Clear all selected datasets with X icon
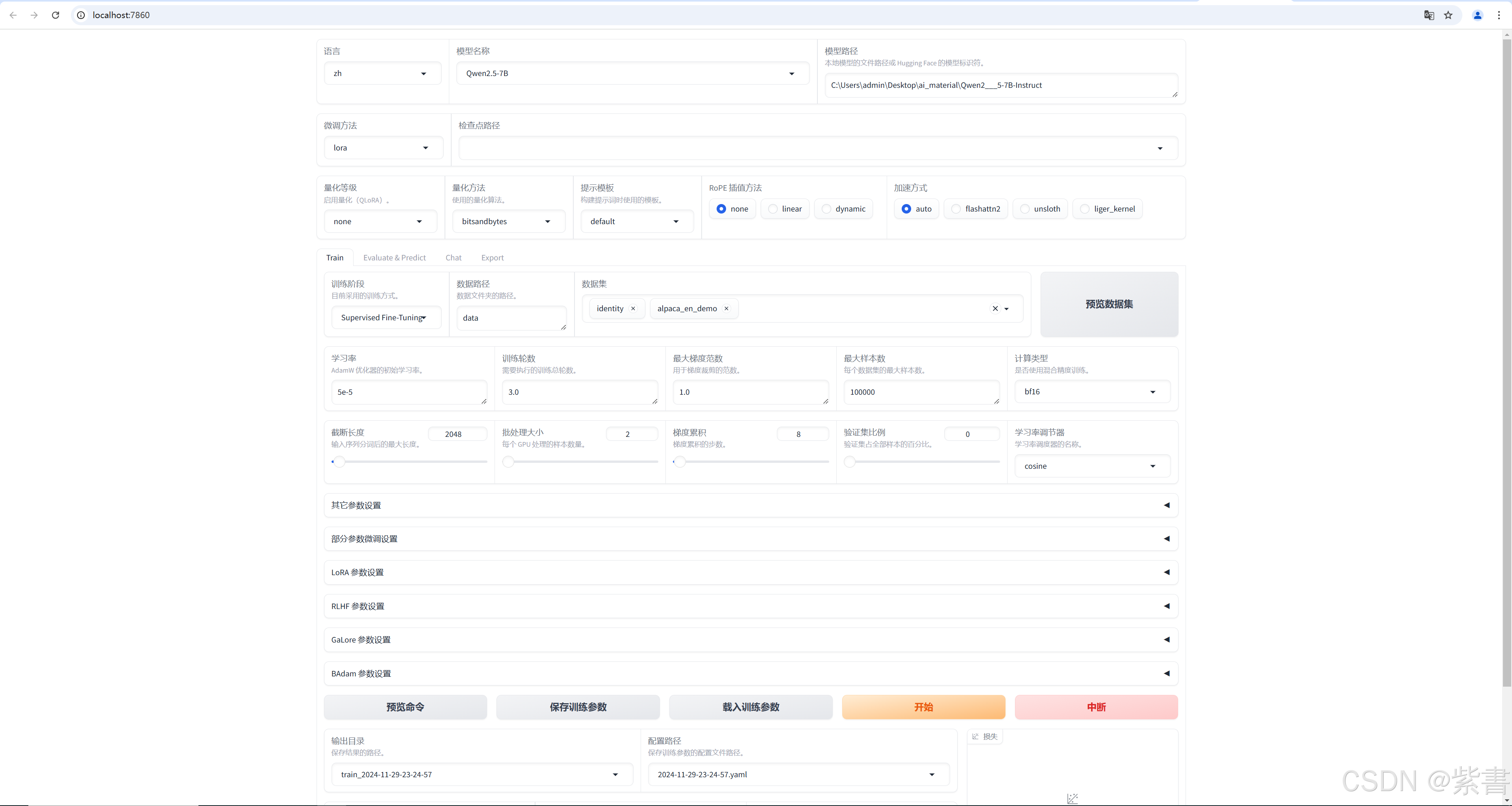 pyautogui.click(x=995, y=309)
